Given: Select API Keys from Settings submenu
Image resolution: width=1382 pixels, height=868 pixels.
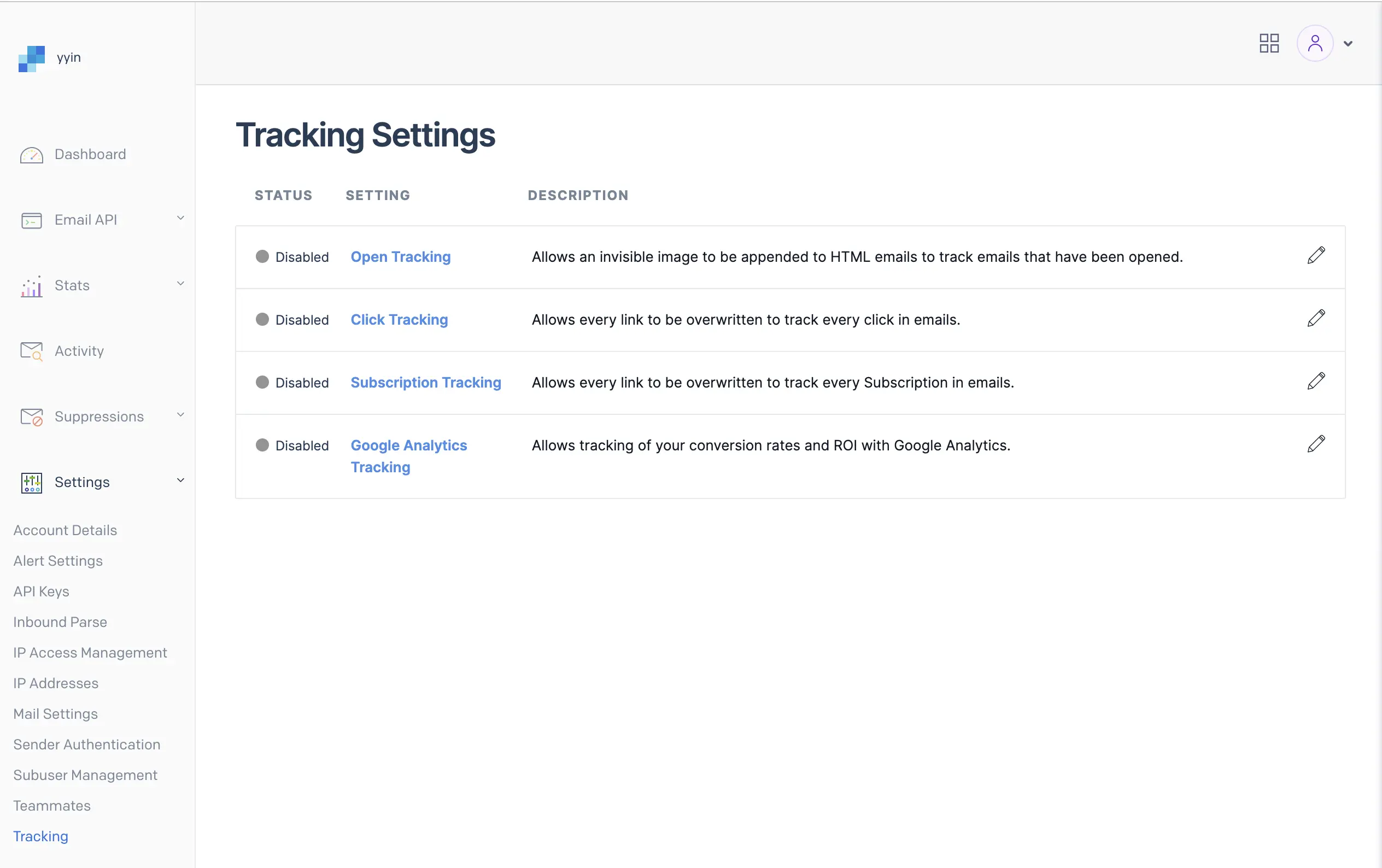Looking at the screenshot, I should (x=42, y=591).
